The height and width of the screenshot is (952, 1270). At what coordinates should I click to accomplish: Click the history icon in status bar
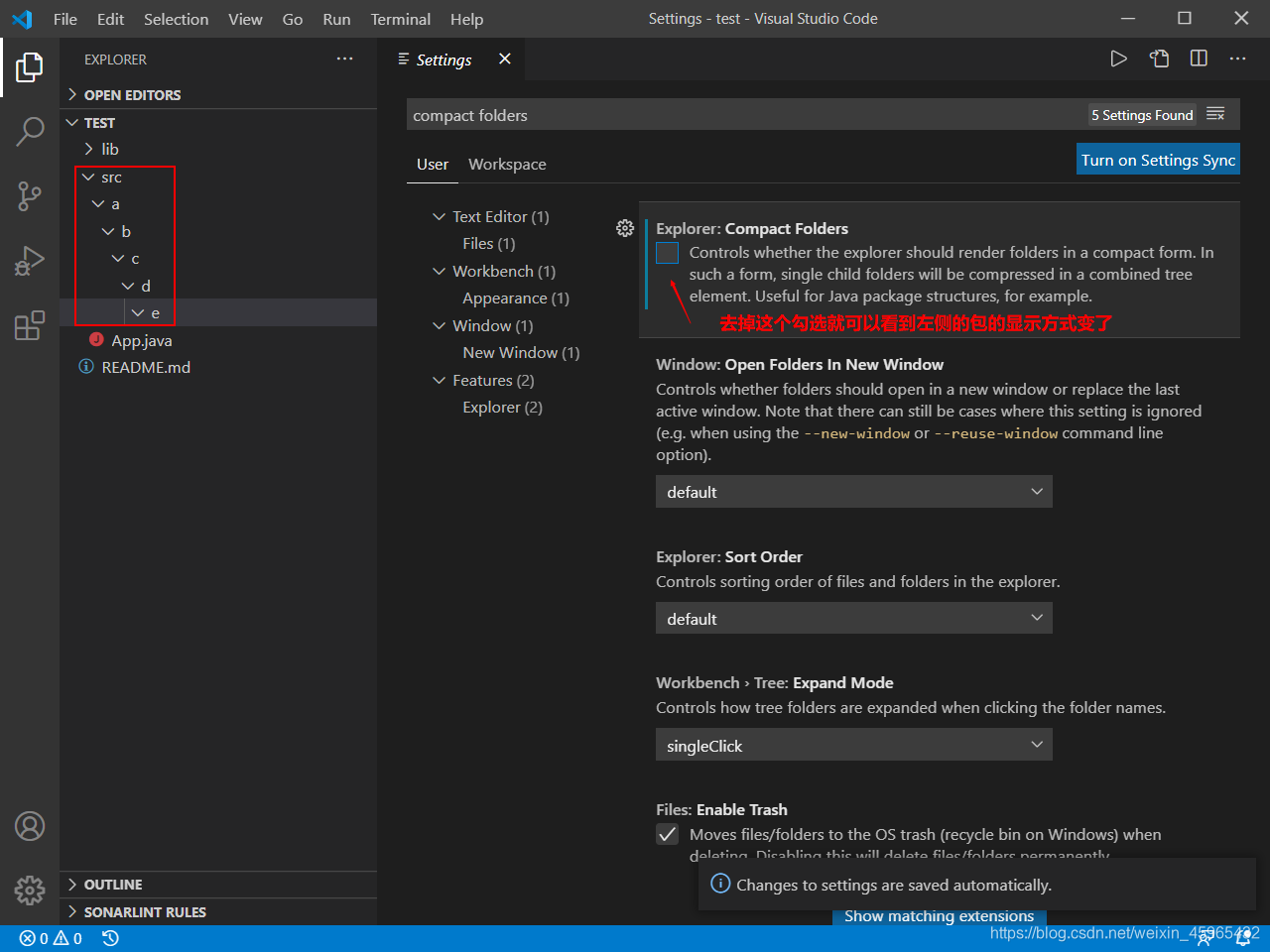click(110, 938)
